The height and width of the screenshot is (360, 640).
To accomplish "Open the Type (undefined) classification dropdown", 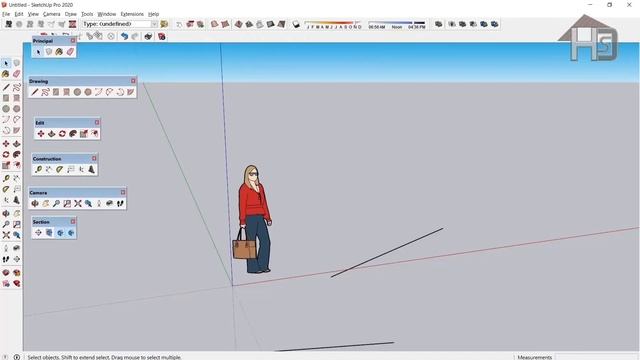I will tap(120, 24).
